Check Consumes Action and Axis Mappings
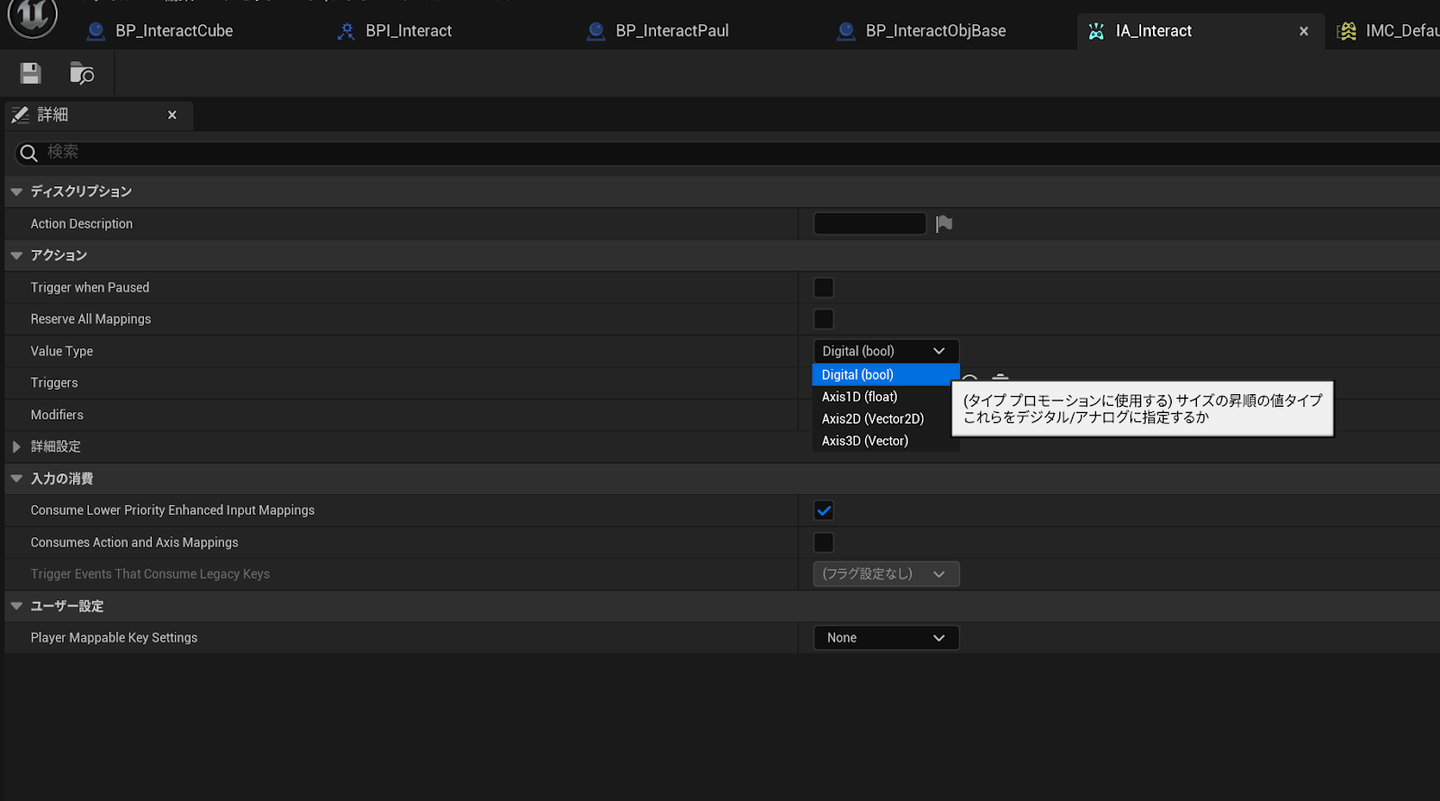 coord(824,542)
